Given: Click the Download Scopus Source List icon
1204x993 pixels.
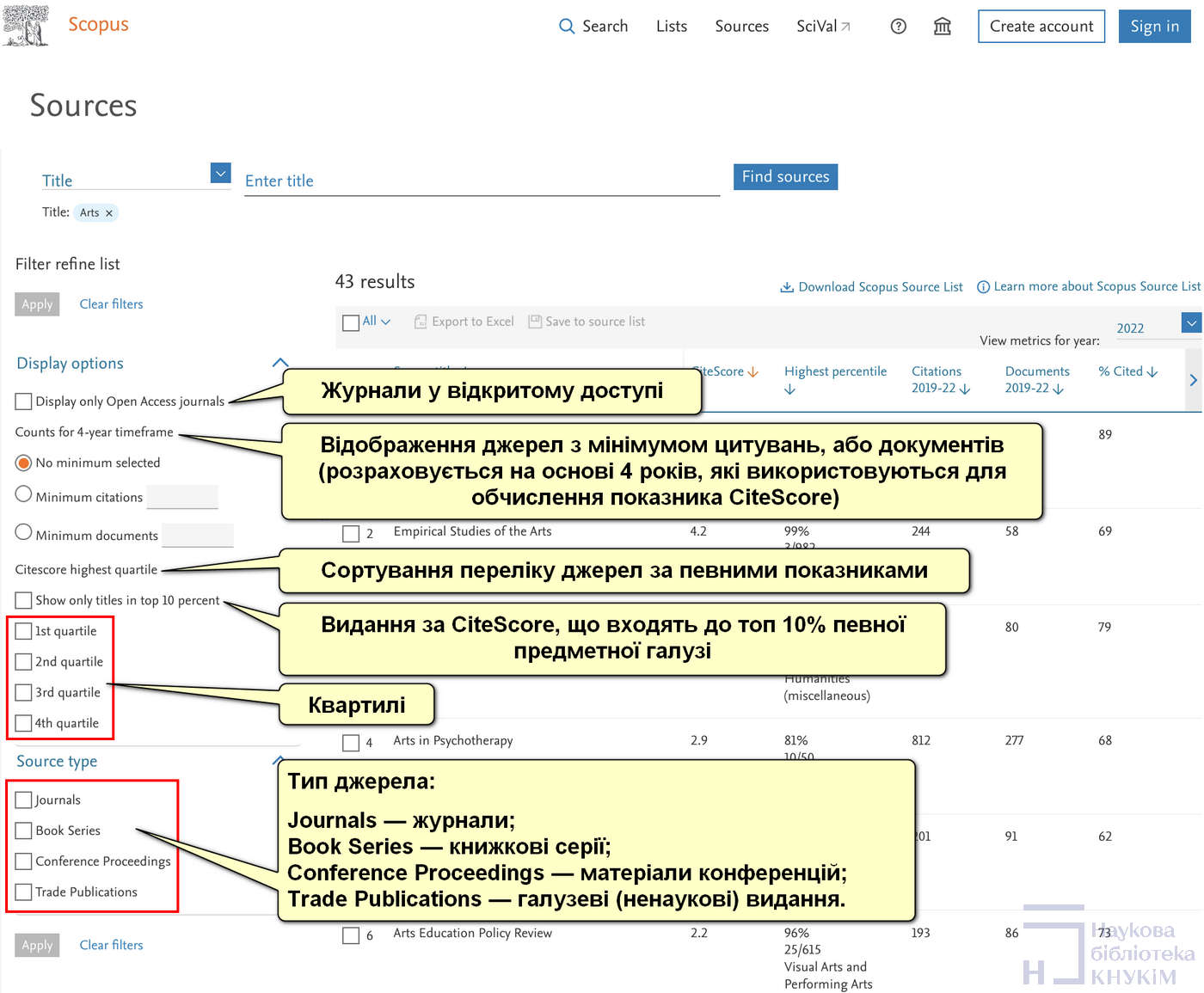Looking at the screenshot, I should point(787,287).
